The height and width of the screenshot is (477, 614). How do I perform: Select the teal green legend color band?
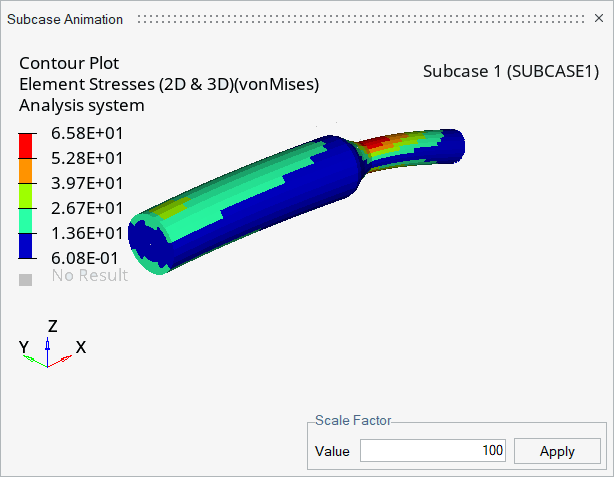(x=25, y=221)
